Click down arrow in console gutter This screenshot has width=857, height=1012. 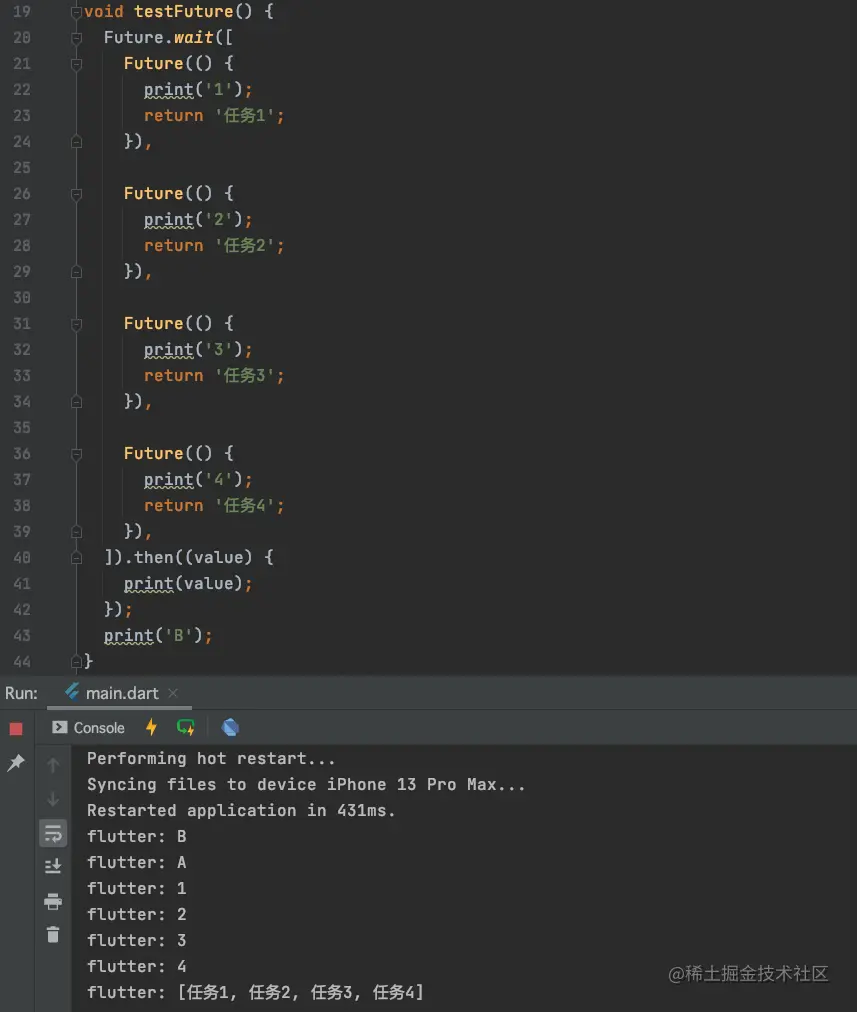coord(53,799)
